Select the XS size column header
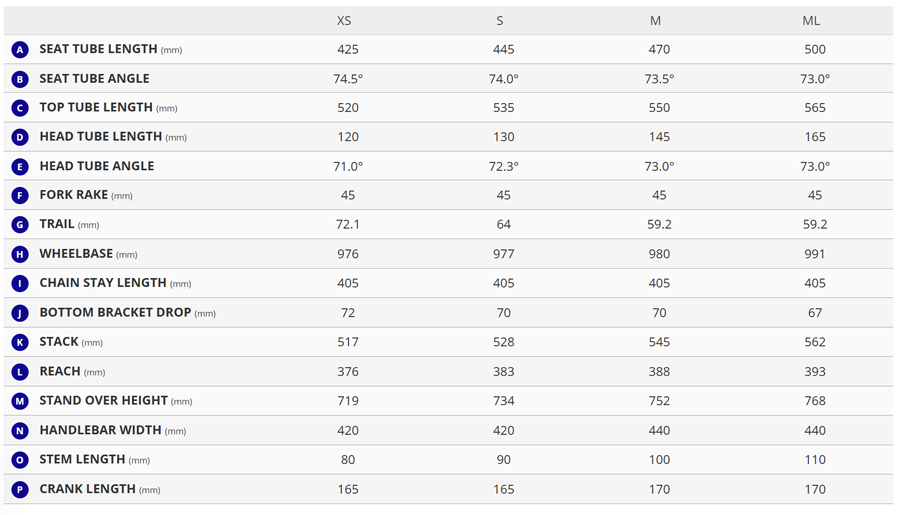The image size is (900, 515). (x=344, y=21)
